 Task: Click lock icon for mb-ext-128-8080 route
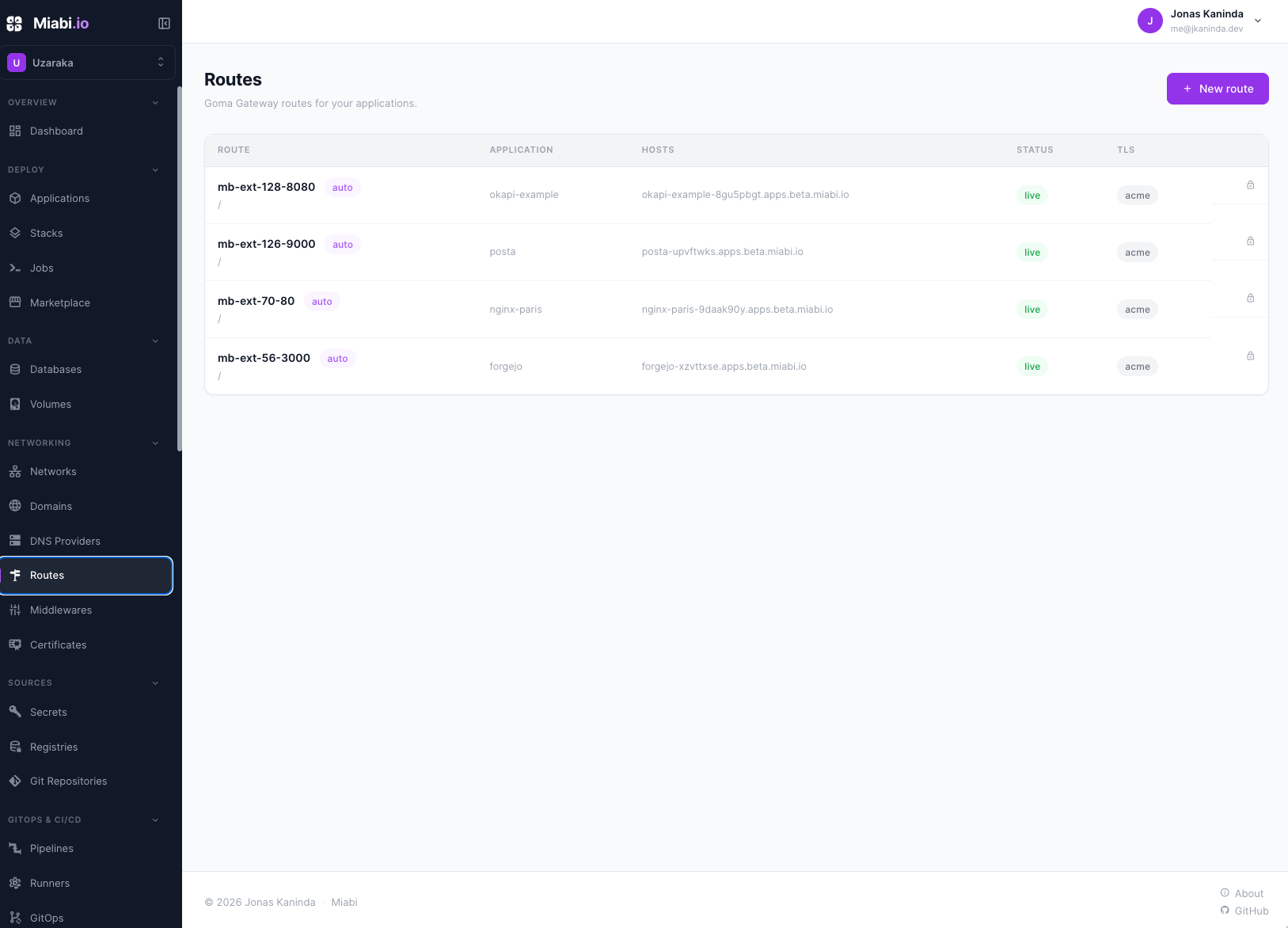pyautogui.click(x=1251, y=185)
